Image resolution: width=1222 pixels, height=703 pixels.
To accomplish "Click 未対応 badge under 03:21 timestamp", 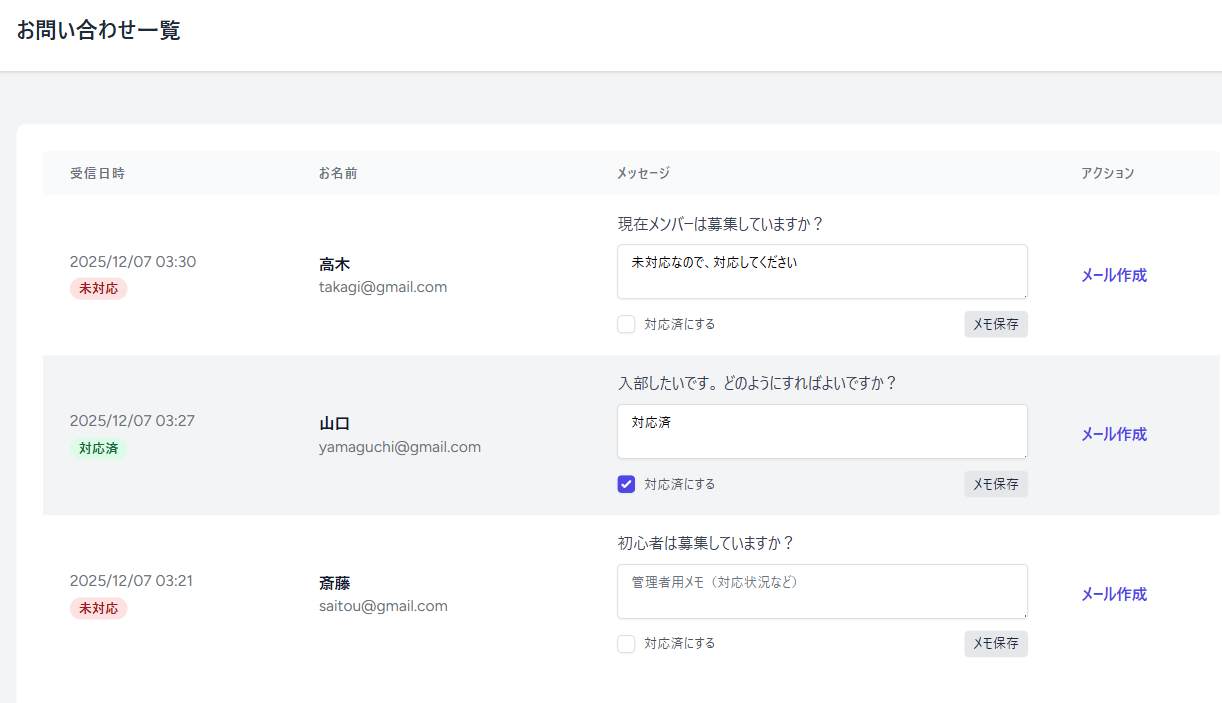I will [x=98, y=608].
